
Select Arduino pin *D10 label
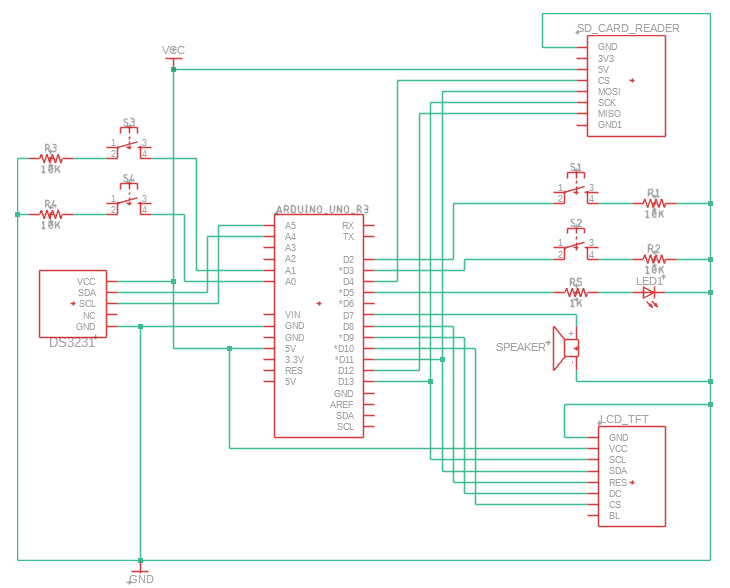tap(344, 349)
